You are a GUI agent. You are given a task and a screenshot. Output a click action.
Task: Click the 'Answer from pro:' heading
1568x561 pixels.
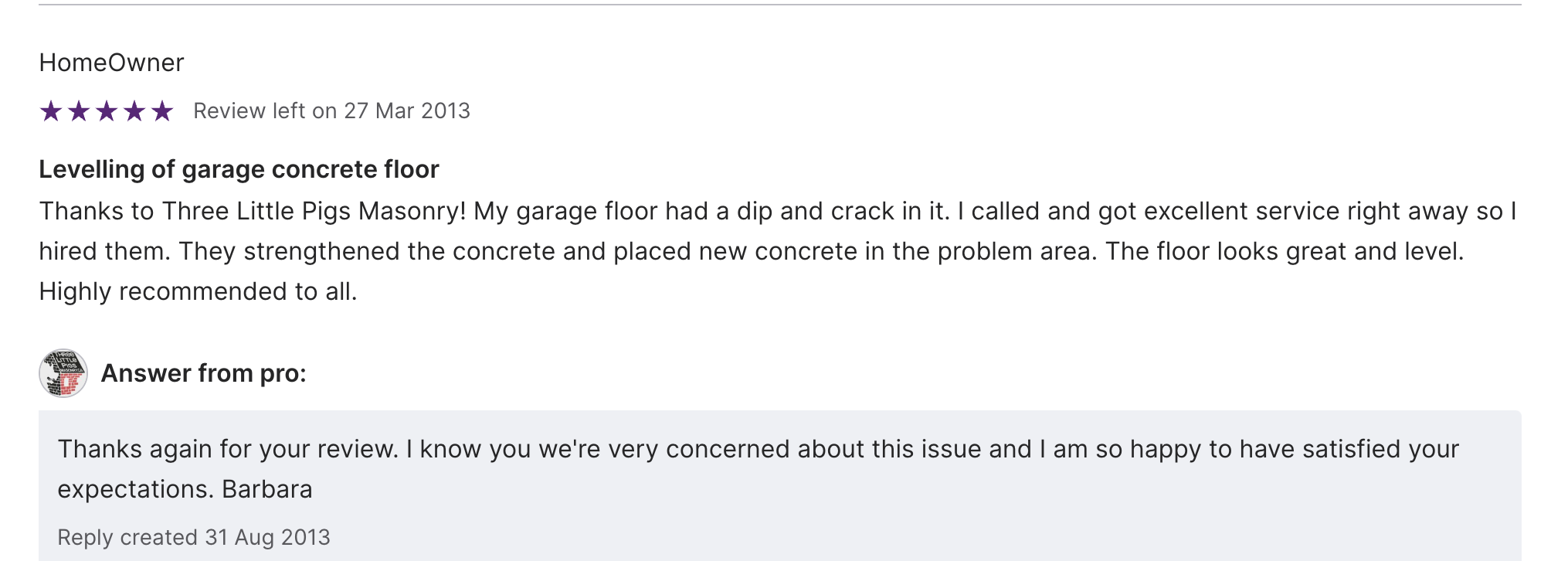point(203,373)
